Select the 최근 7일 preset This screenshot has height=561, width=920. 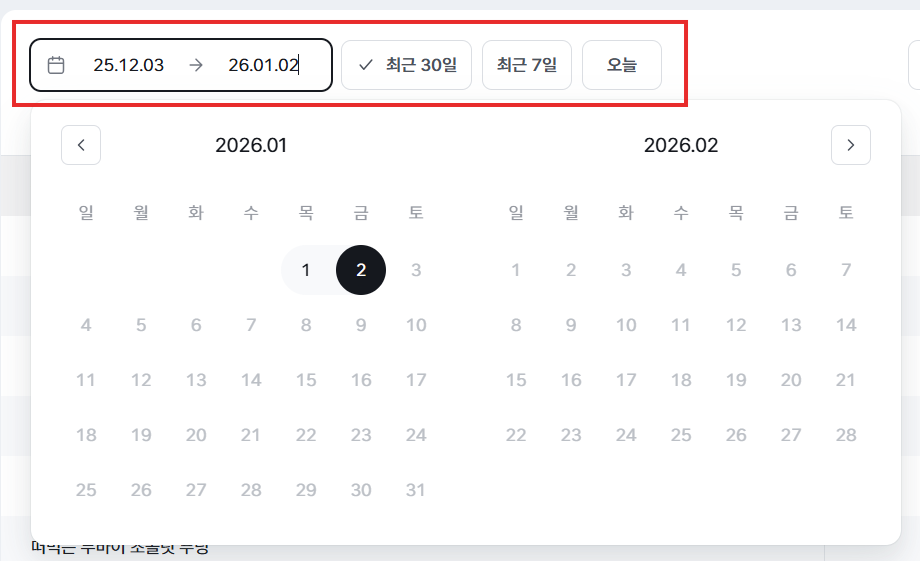point(527,65)
